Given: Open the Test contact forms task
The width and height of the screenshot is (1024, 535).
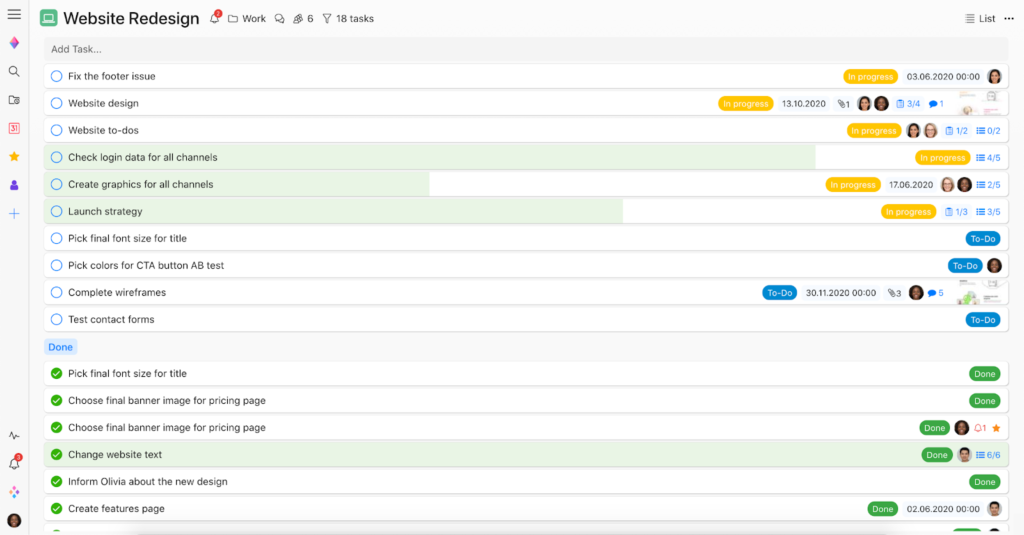Looking at the screenshot, I should [x=526, y=319].
